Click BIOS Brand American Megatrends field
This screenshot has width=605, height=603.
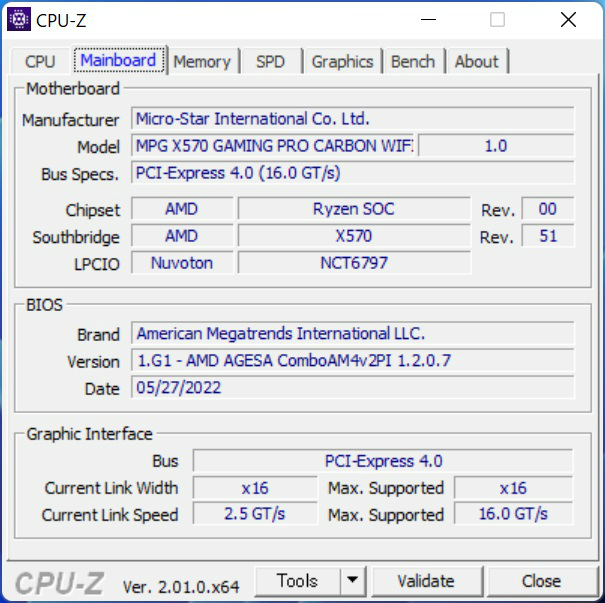(x=352, y=333)
